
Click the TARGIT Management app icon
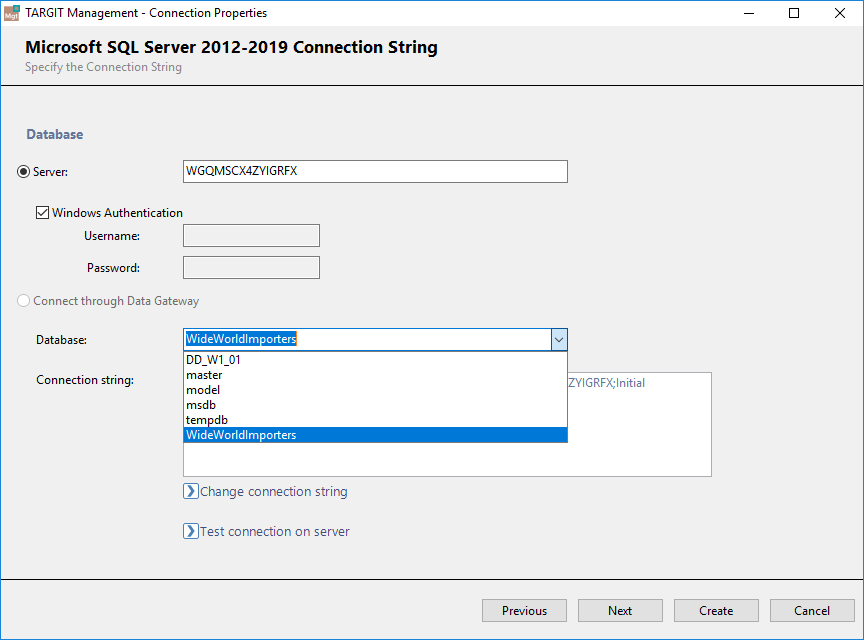point(12,13)
